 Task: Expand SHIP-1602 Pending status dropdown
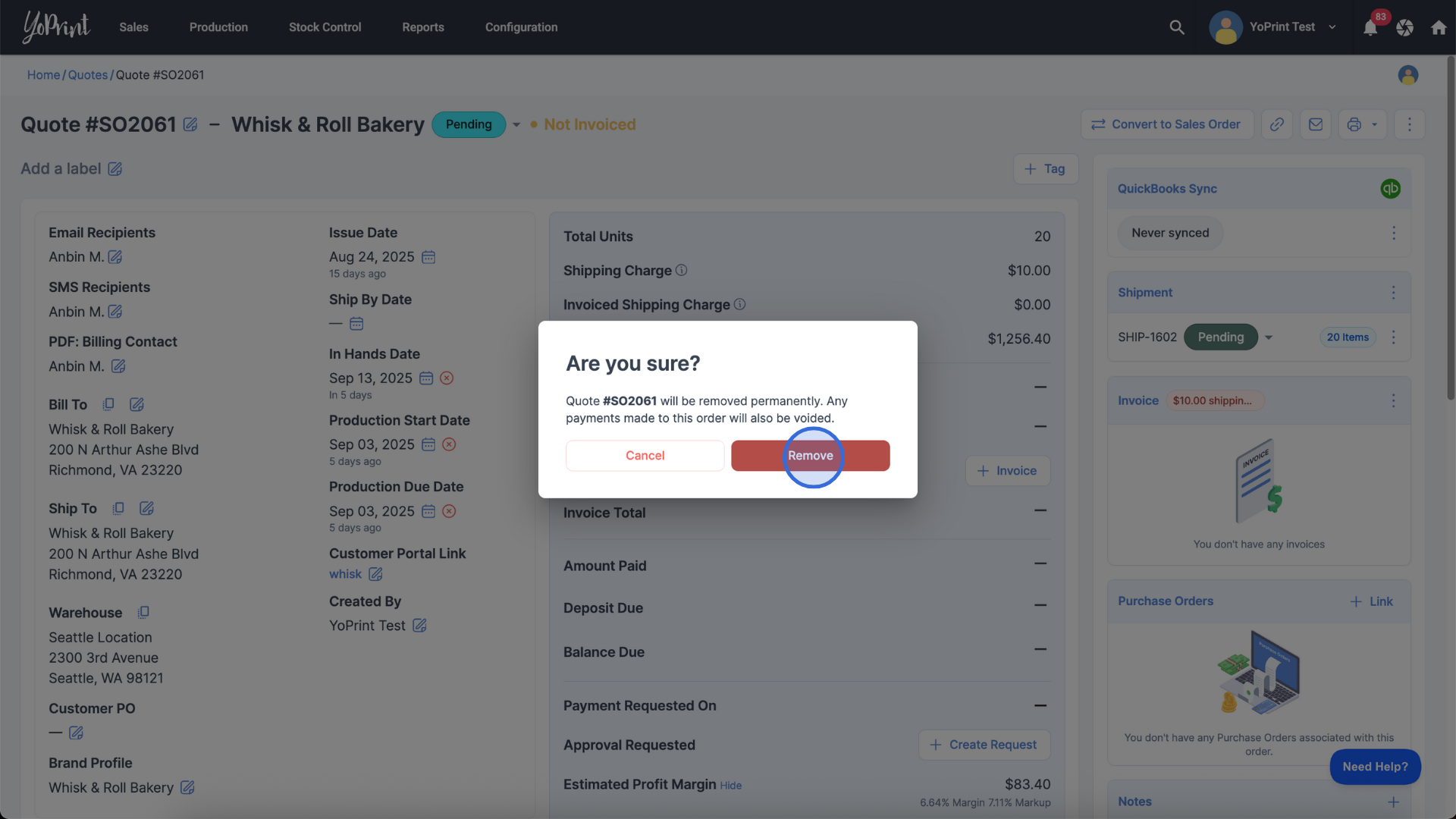tap(1269, 337)
